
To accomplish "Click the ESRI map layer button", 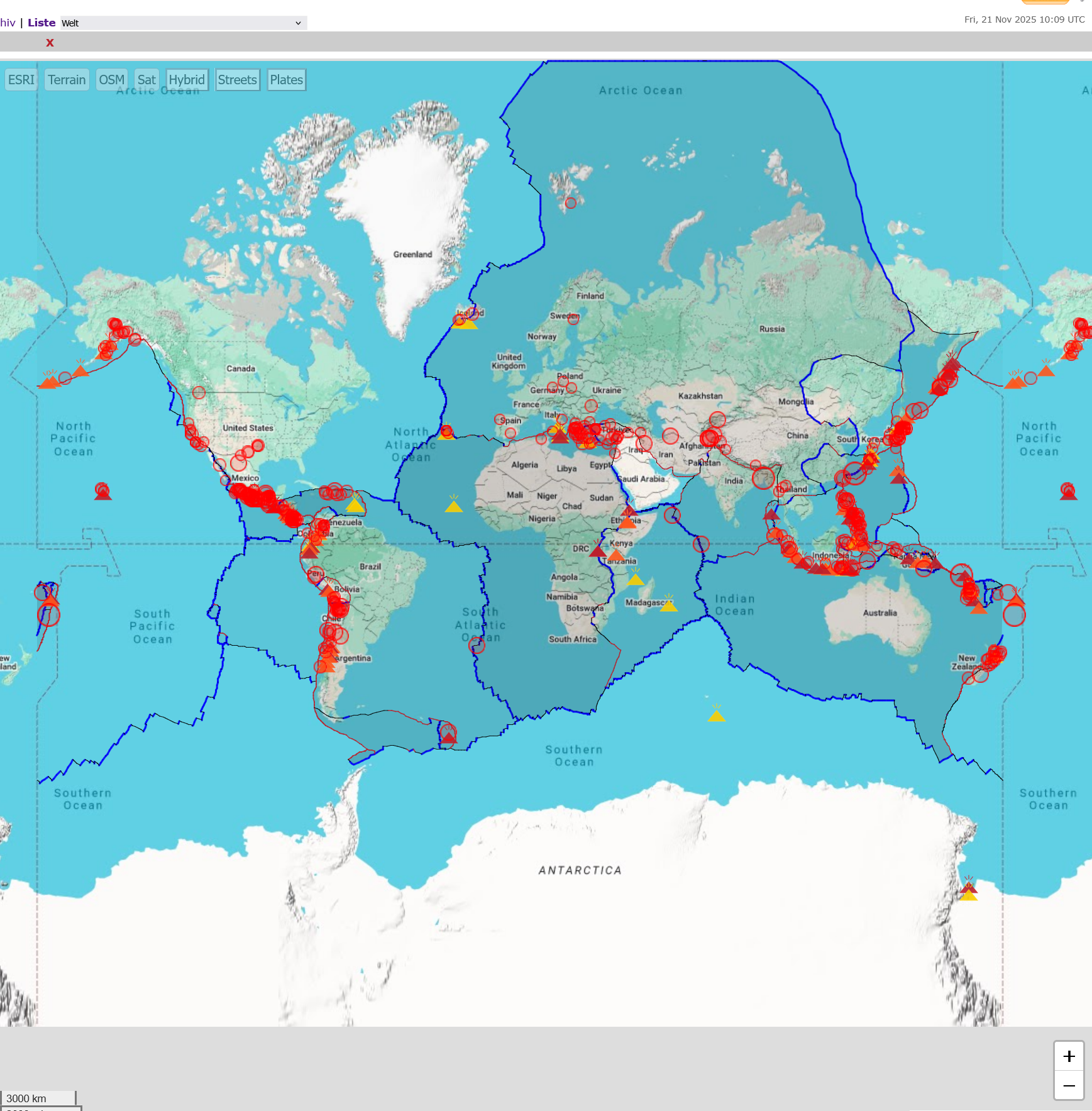I will coord(21,80).
